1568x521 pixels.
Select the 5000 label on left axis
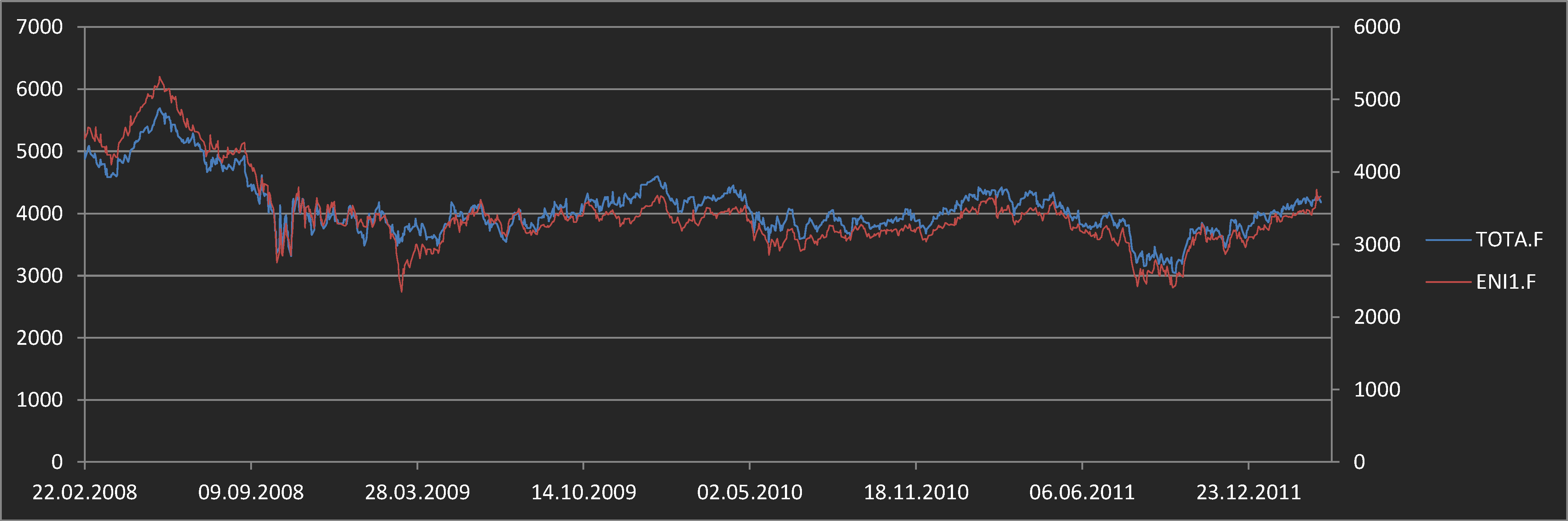tap(39, 151)
